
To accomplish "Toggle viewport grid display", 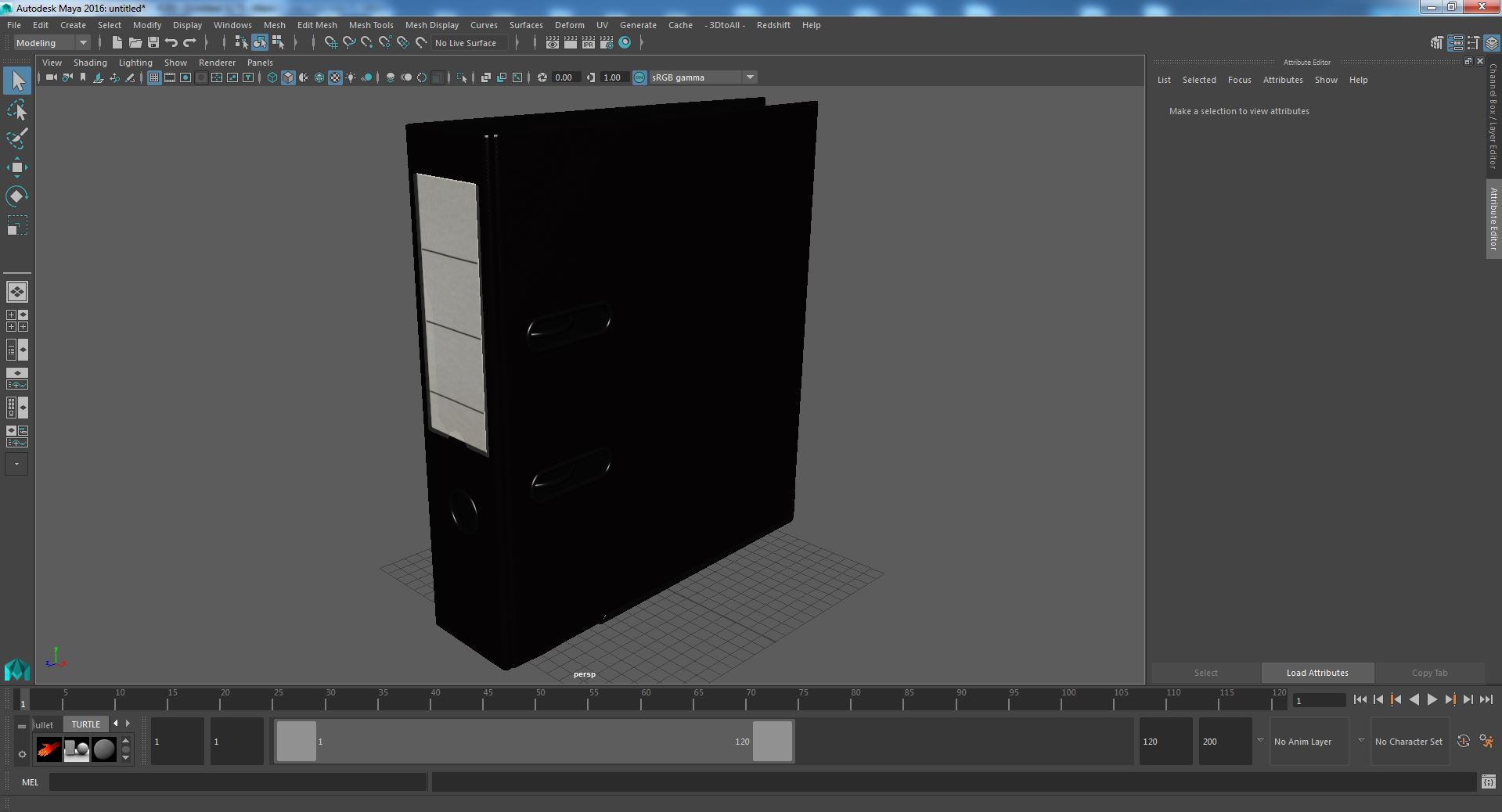I will [154, 77].
